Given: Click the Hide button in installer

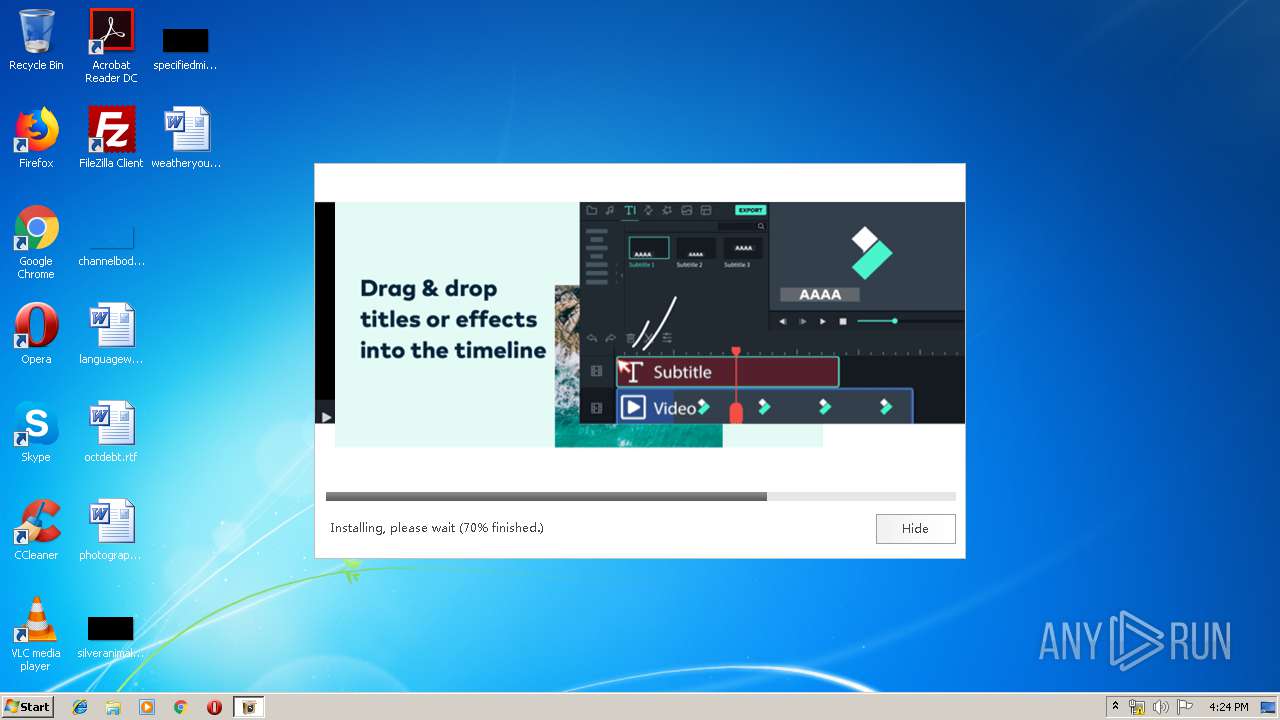Looking at the screenshot, I should (915, 529).
